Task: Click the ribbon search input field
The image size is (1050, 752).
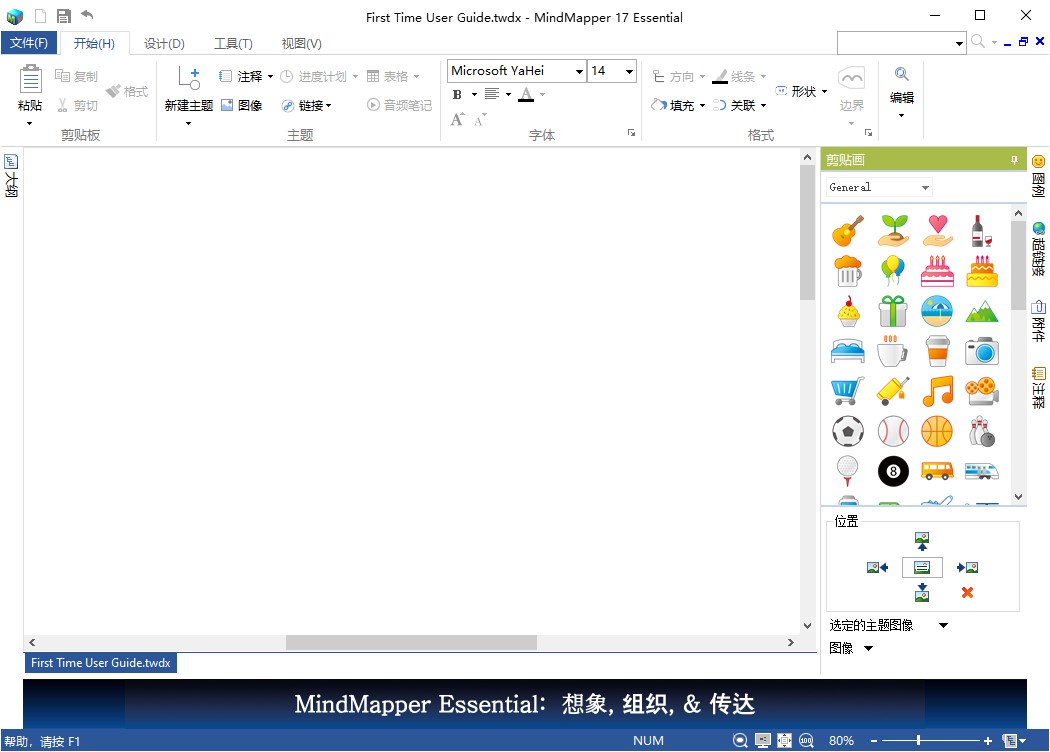Action: tap(895, 43)
